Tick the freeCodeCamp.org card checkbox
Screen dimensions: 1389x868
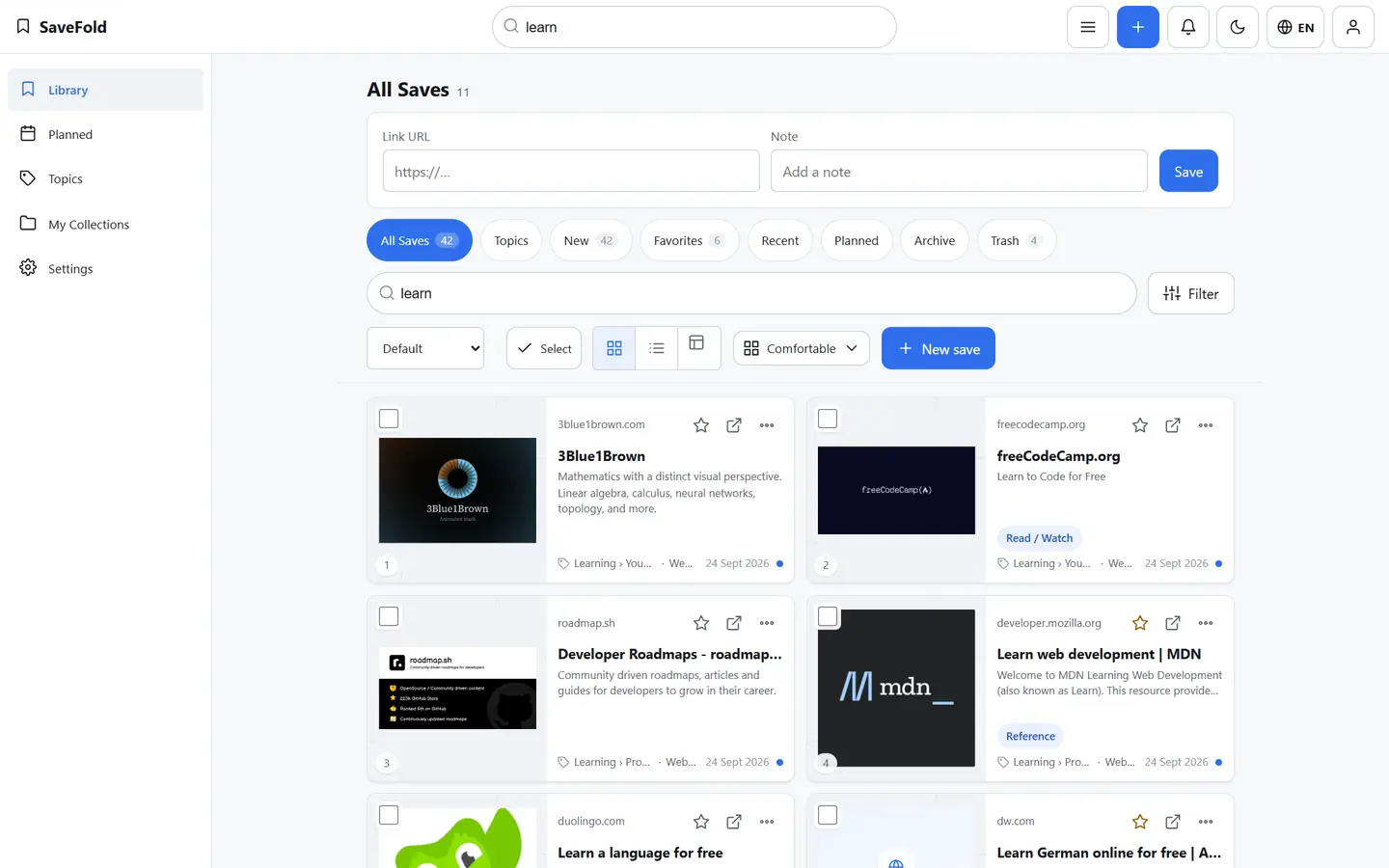click(828, 419)
